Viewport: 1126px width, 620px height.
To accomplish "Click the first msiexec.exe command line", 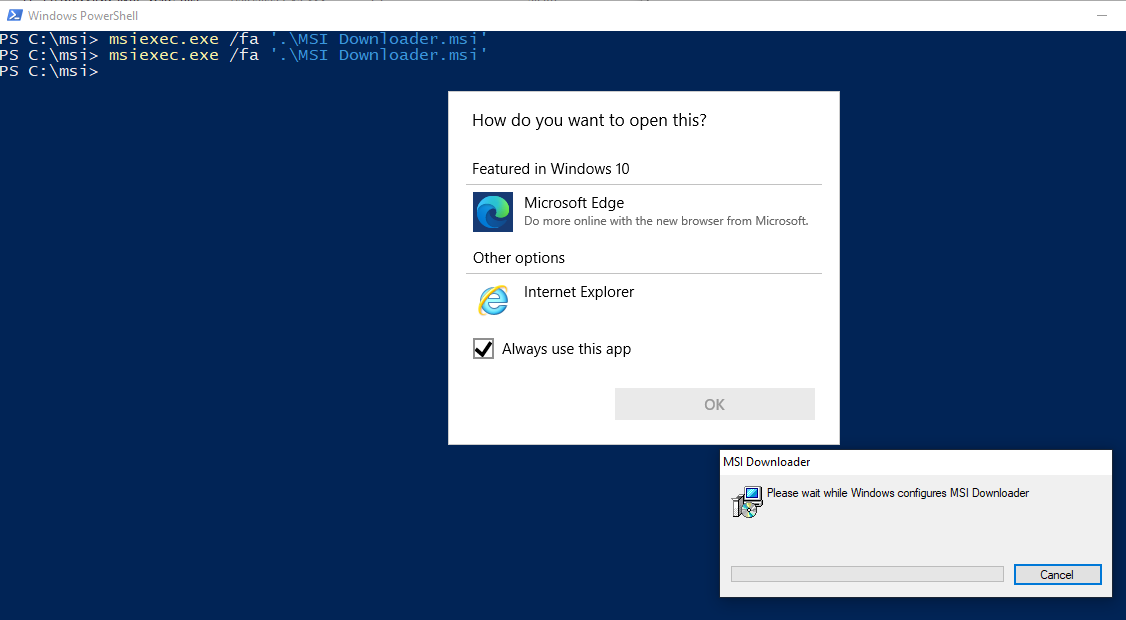I will 245,39.
